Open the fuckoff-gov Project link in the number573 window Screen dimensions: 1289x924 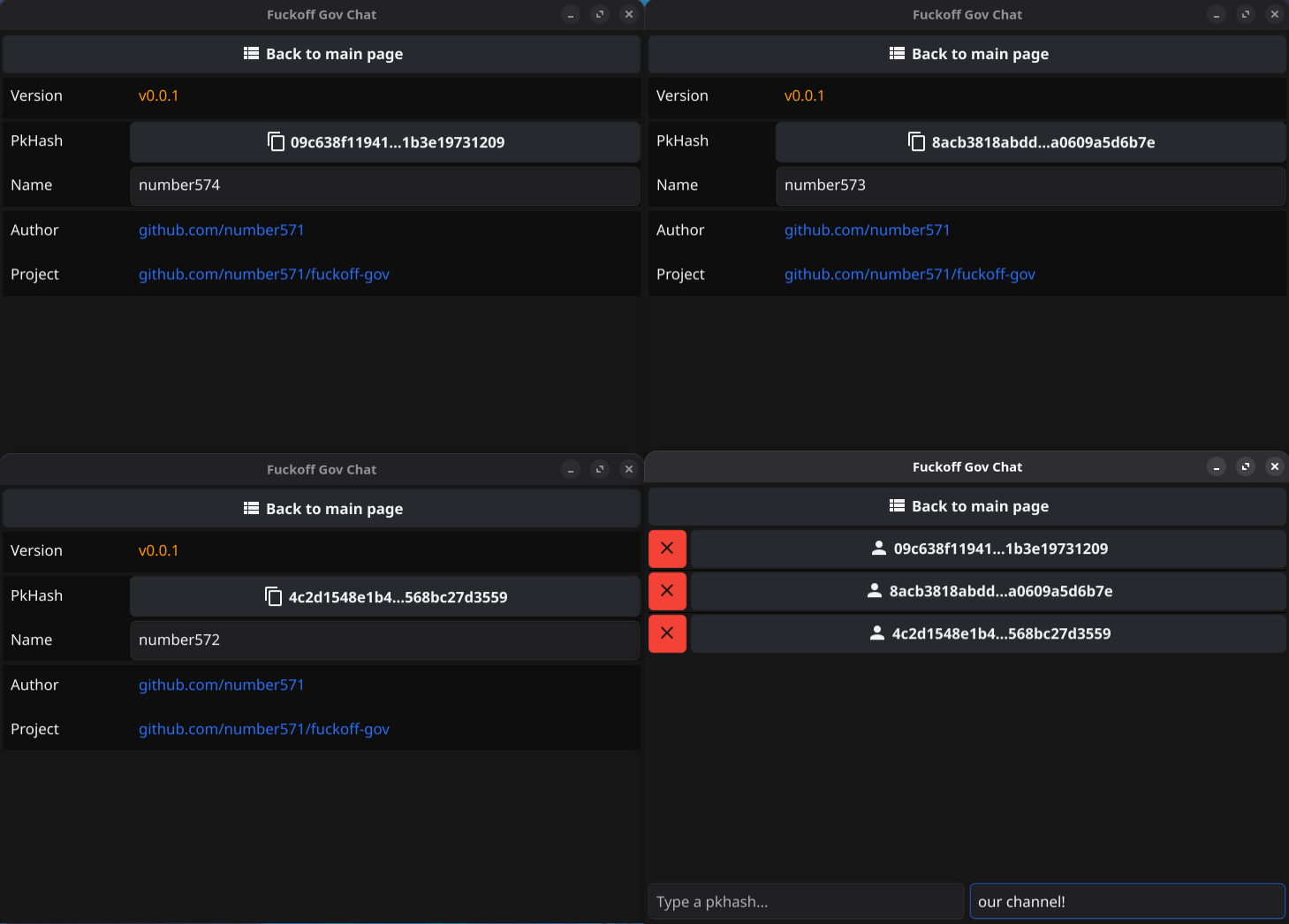click(x=909, y=275)
